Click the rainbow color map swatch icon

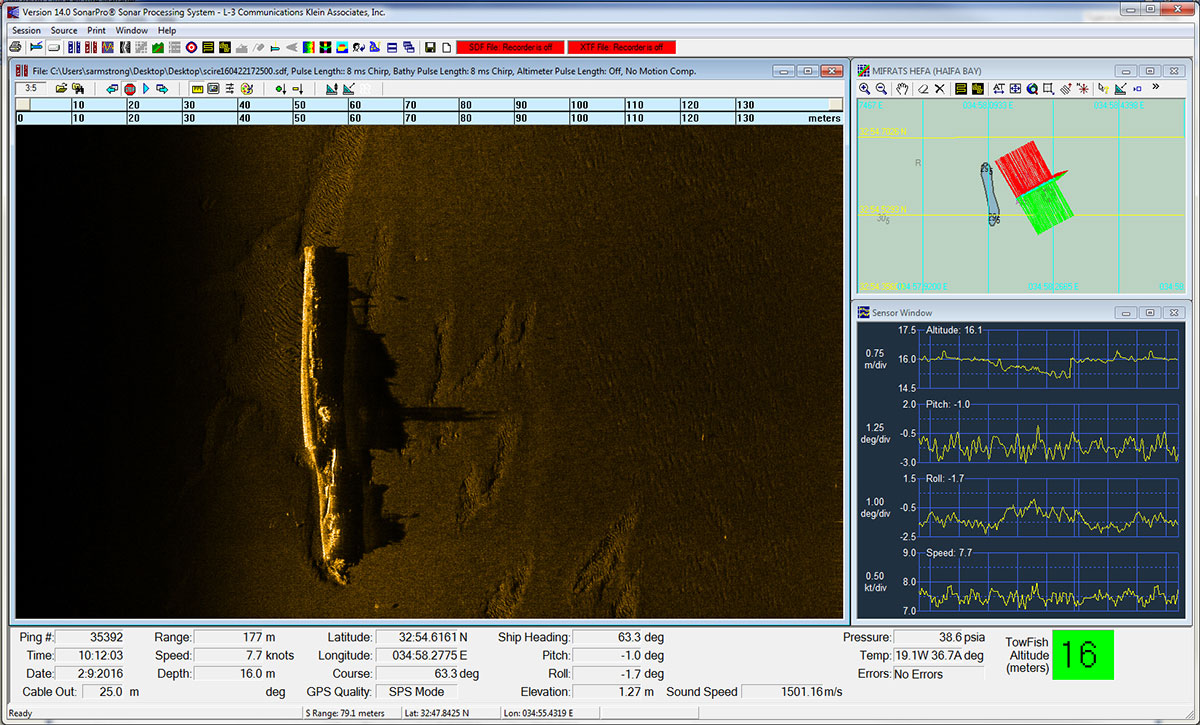click(x=308, y=47)
